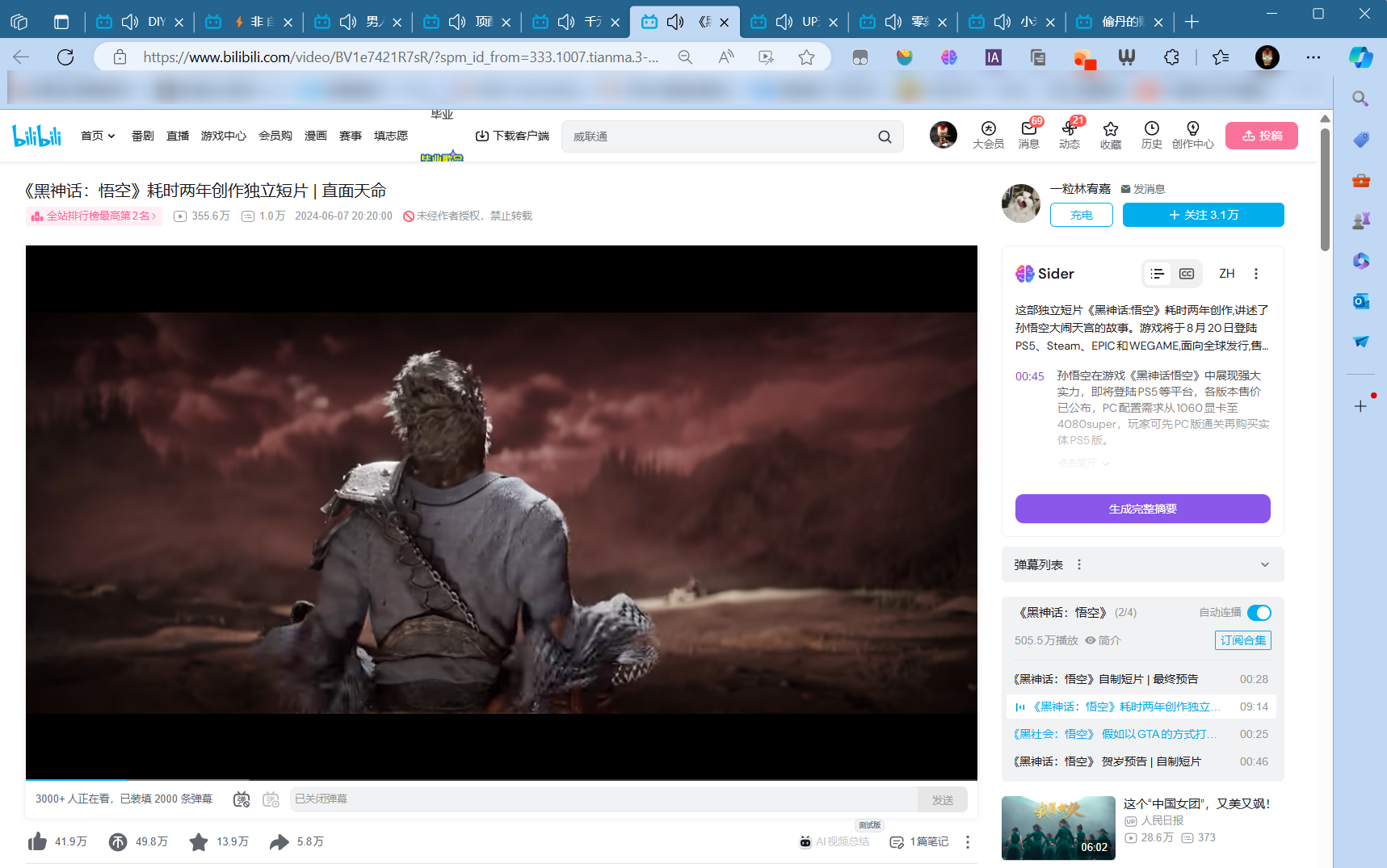The height and width of the screenshot is (868, 1387).
Task: Click the 充电 button
Action: tap(1082, 215)
